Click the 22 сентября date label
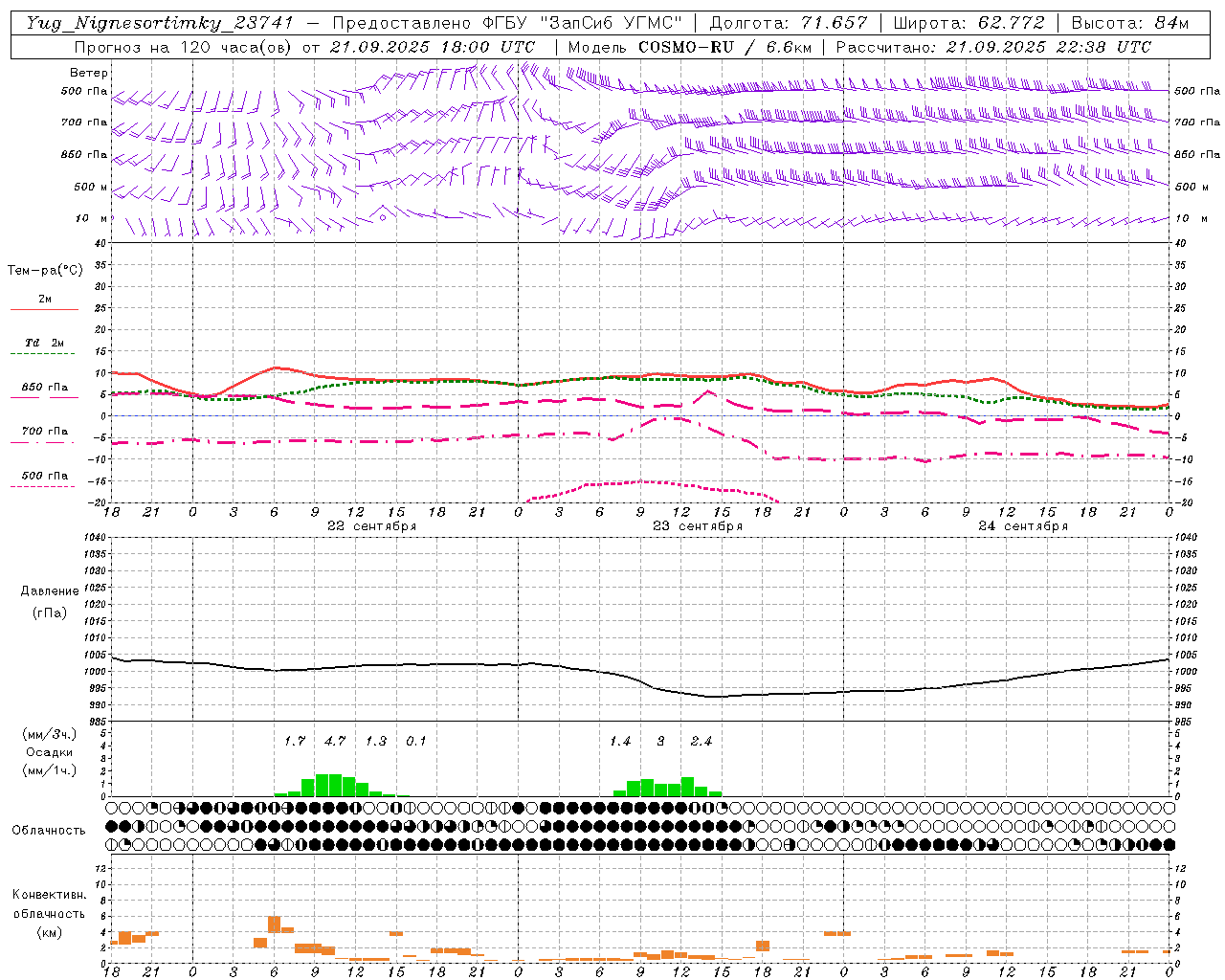The width and height of the screenshot is (1225, 980). point(371,526)
